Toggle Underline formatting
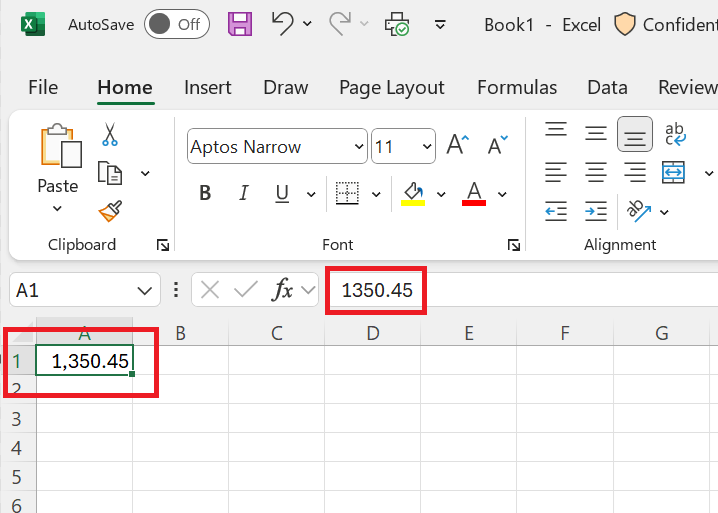718x513 pixels. [x=282, y=193]
